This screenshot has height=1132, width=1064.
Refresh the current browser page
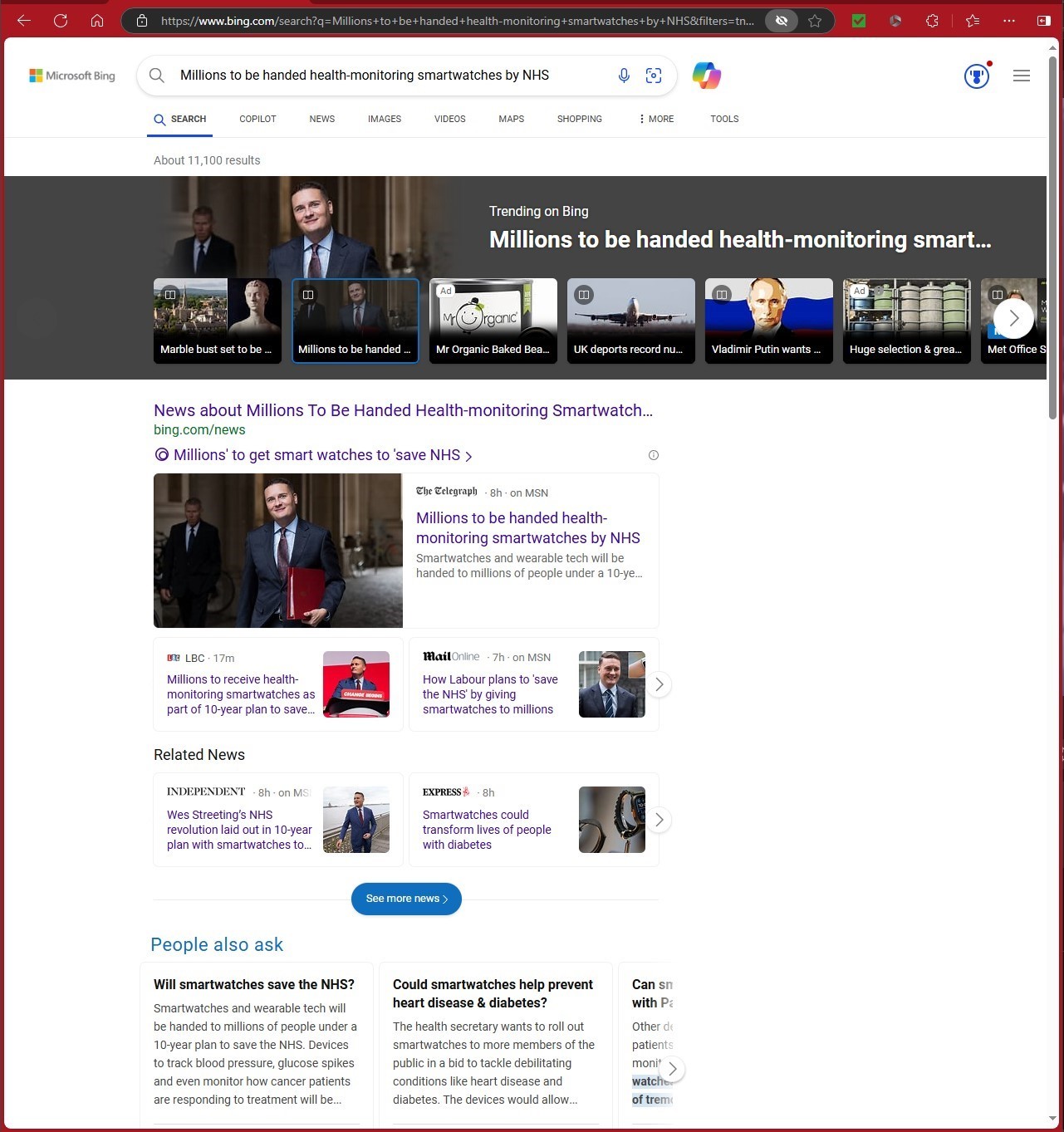tap(61, 21)
